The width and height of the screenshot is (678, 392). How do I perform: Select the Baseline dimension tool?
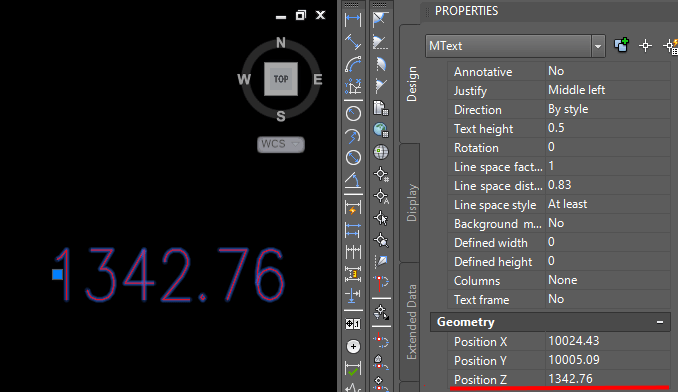click(353, 229)
